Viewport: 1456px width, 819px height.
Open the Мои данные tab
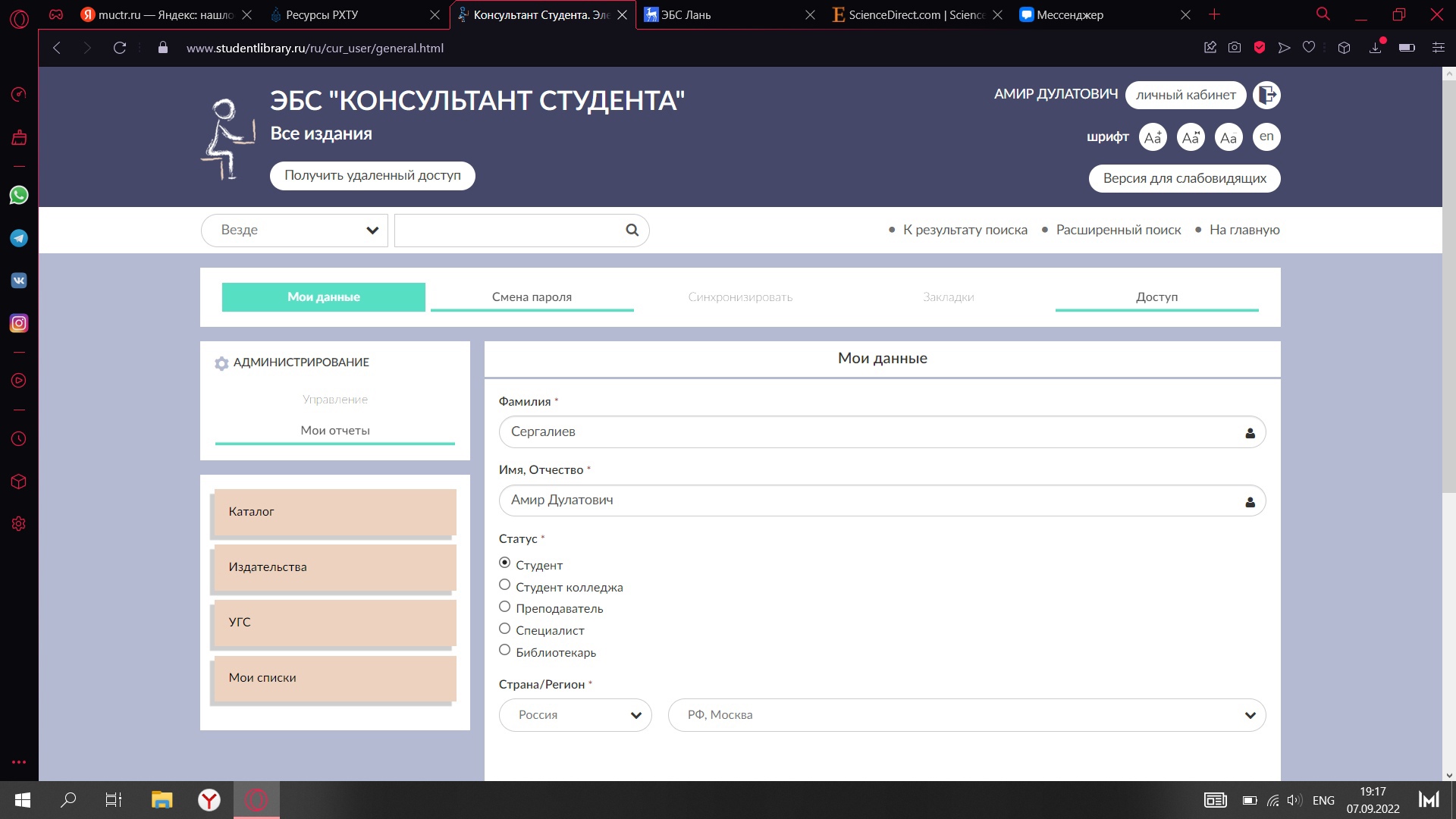pyautogui.click(x=324, y=297)
